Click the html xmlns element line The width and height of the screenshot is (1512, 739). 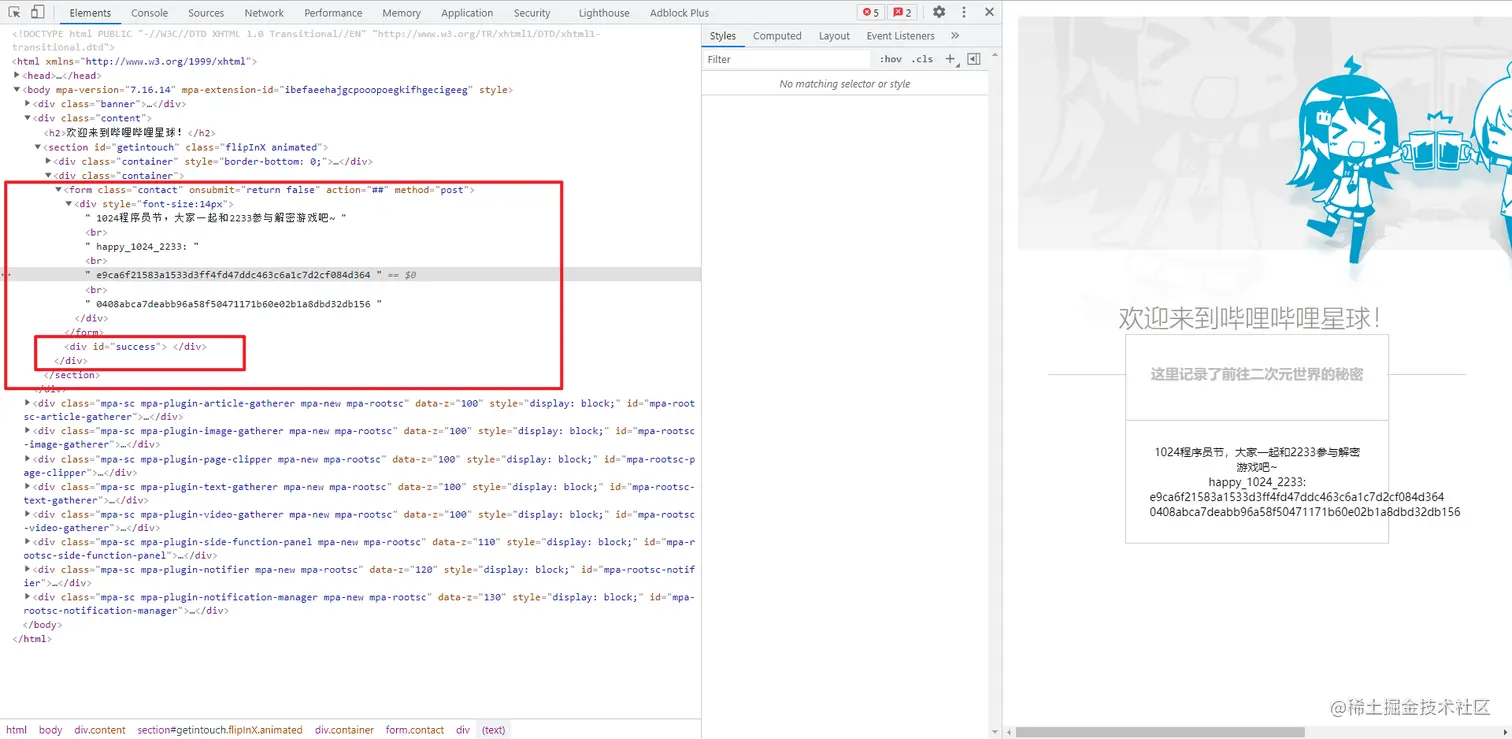pos(135,61)
